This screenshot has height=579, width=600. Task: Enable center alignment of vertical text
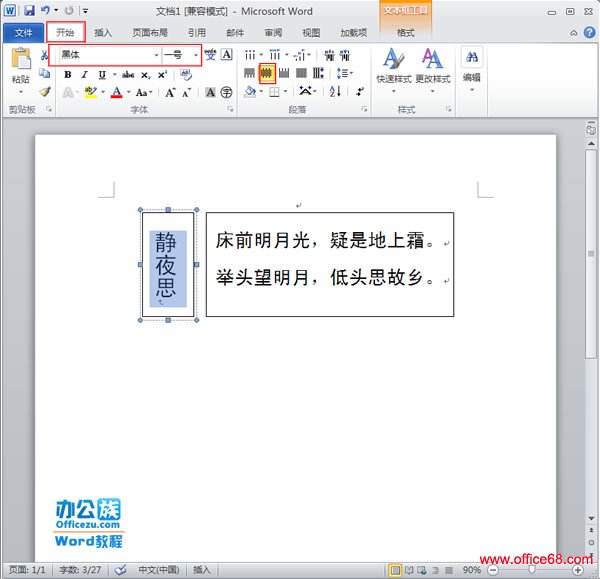point(267,73)
